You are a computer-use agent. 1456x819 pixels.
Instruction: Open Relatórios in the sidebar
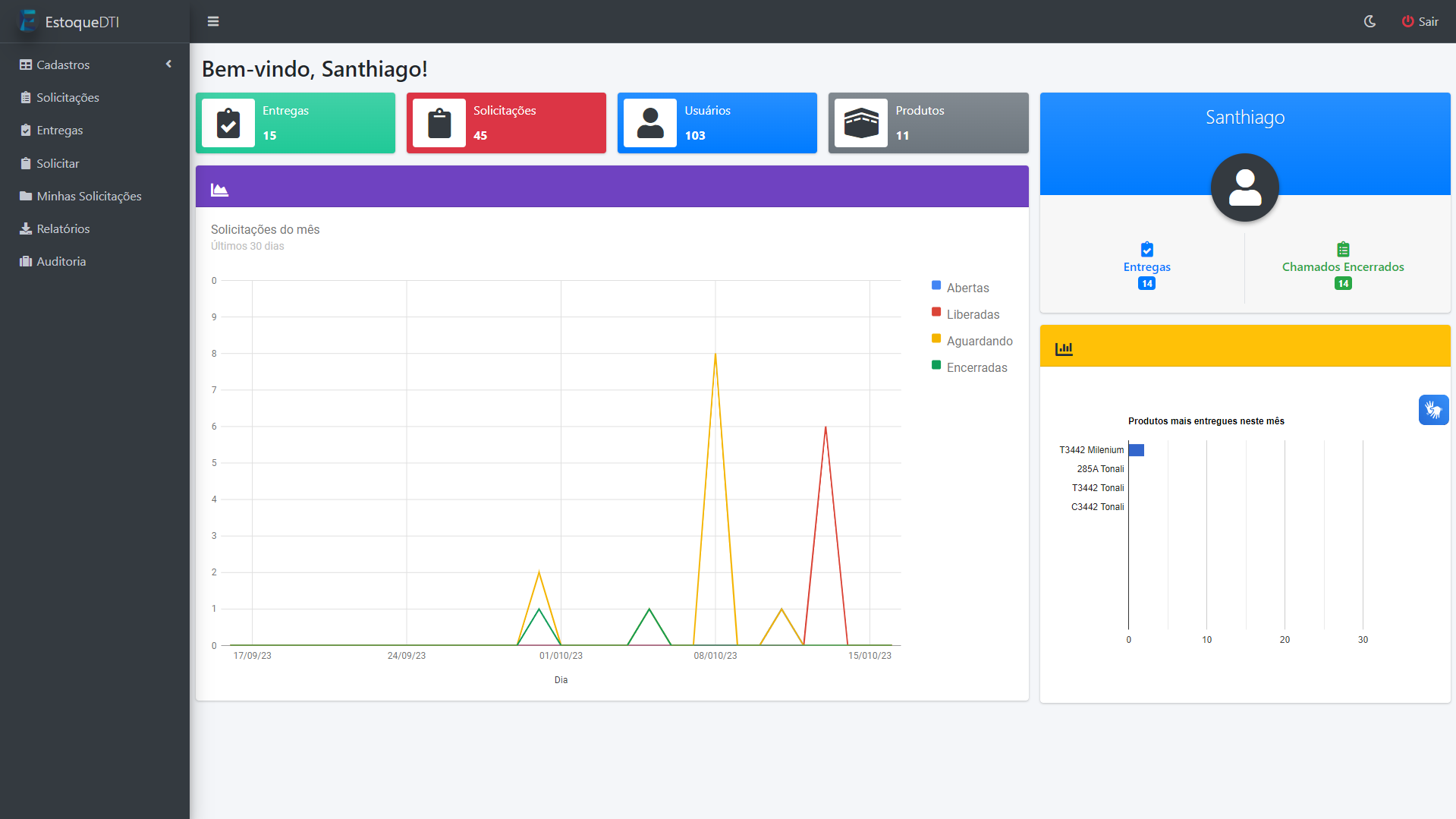click(x=95, y=228)
